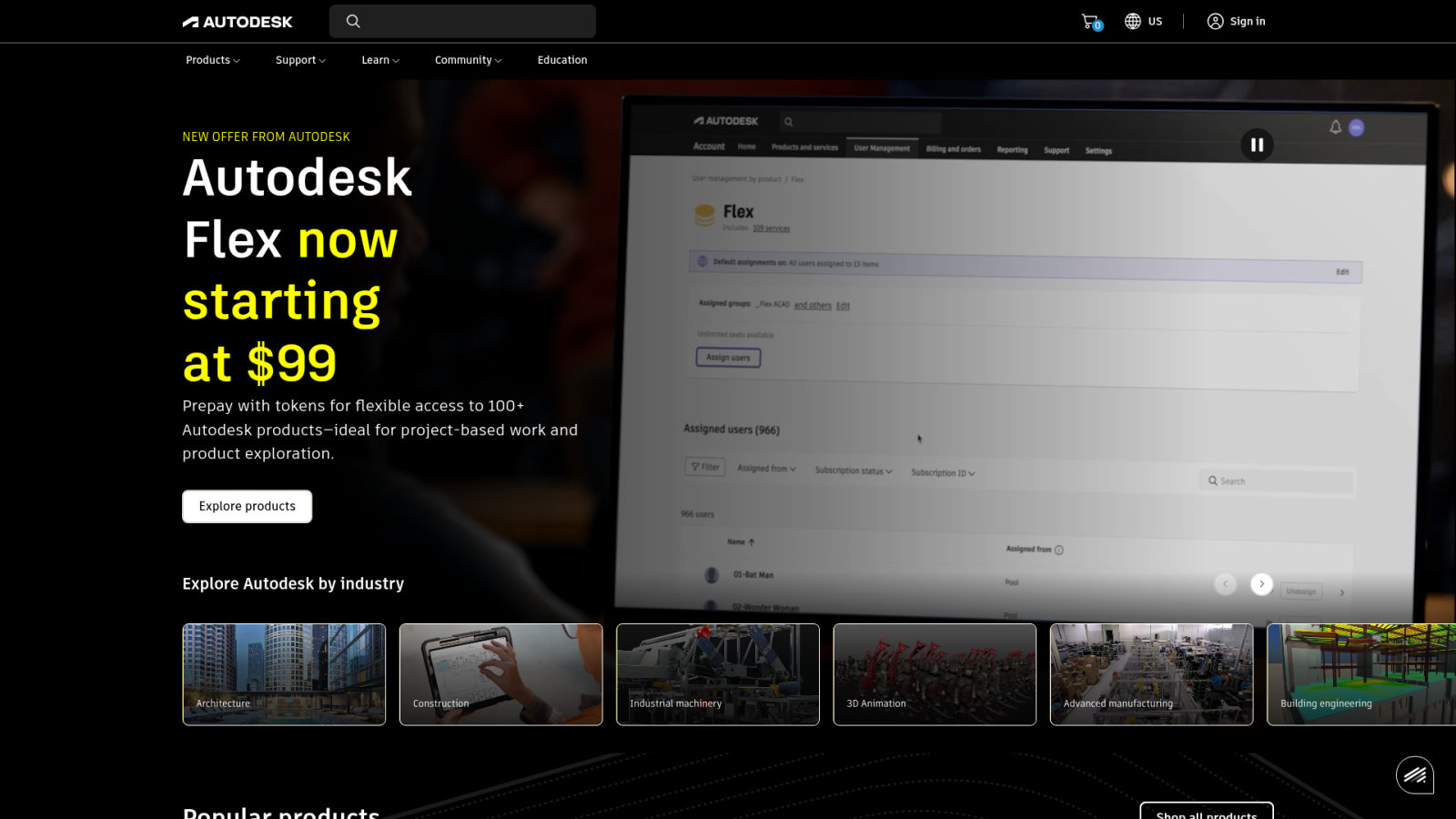The width and height of the screenshot is (1456, 819).
Task: Open the shopping cart
Action: tap(1091, 22)
